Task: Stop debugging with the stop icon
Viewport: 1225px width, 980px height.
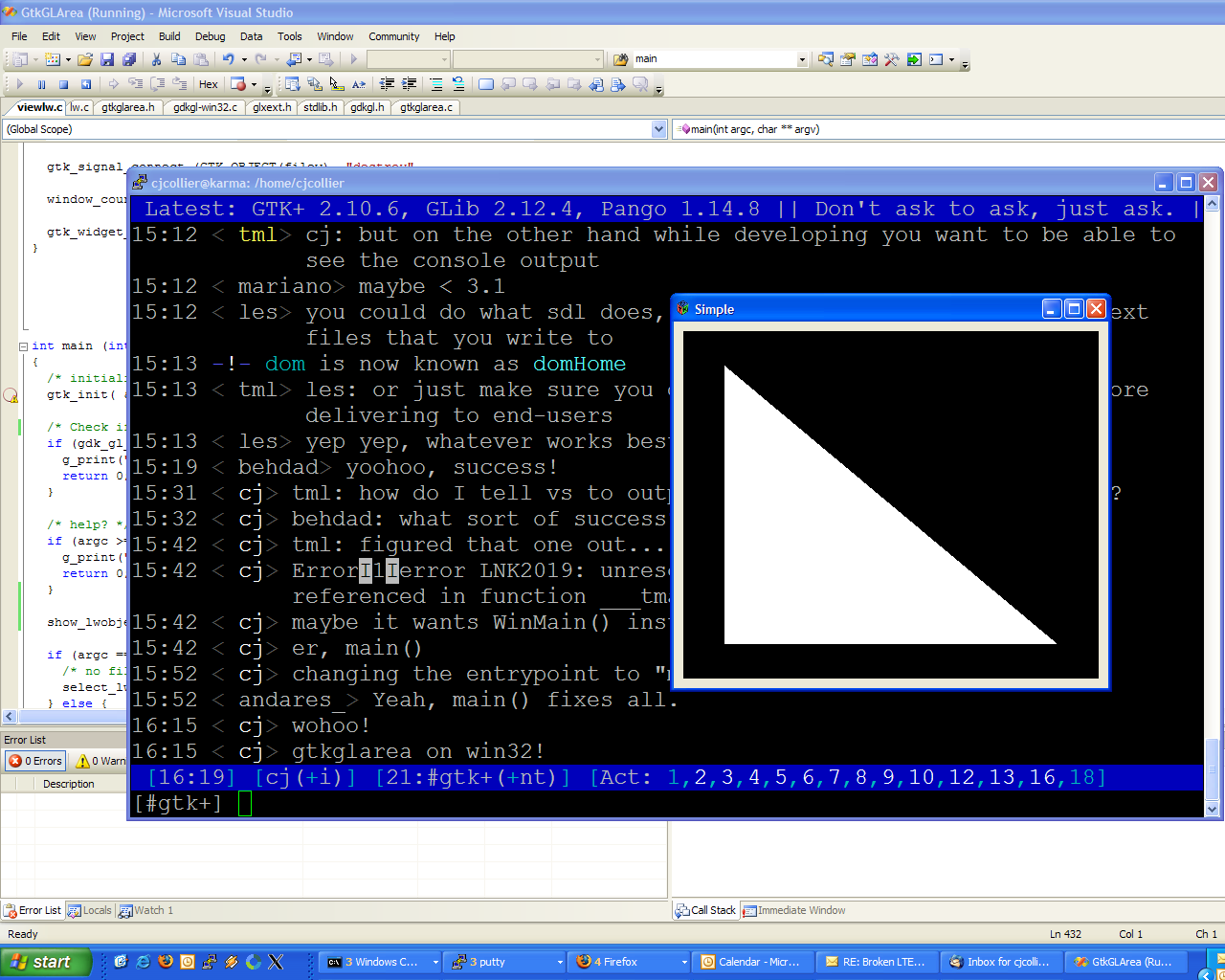Action: point(63,84)
